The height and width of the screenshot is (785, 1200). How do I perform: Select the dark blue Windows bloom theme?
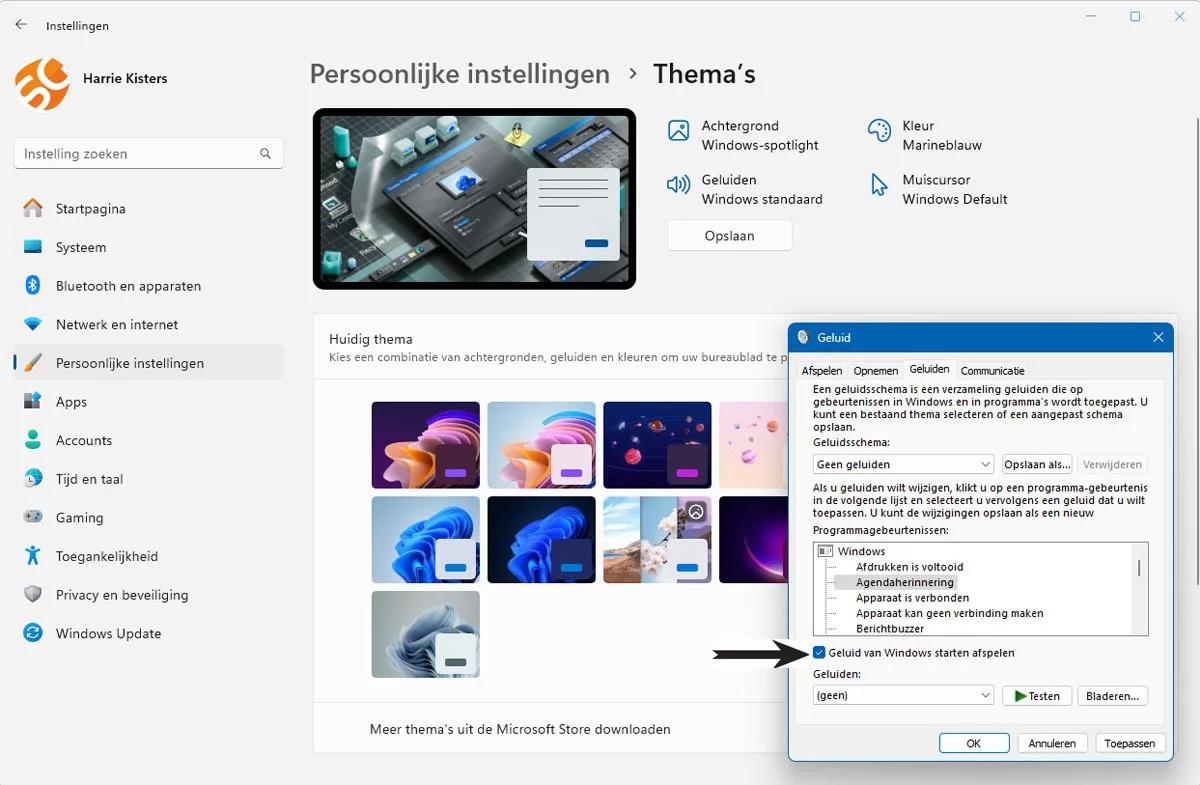coord(541,540)
